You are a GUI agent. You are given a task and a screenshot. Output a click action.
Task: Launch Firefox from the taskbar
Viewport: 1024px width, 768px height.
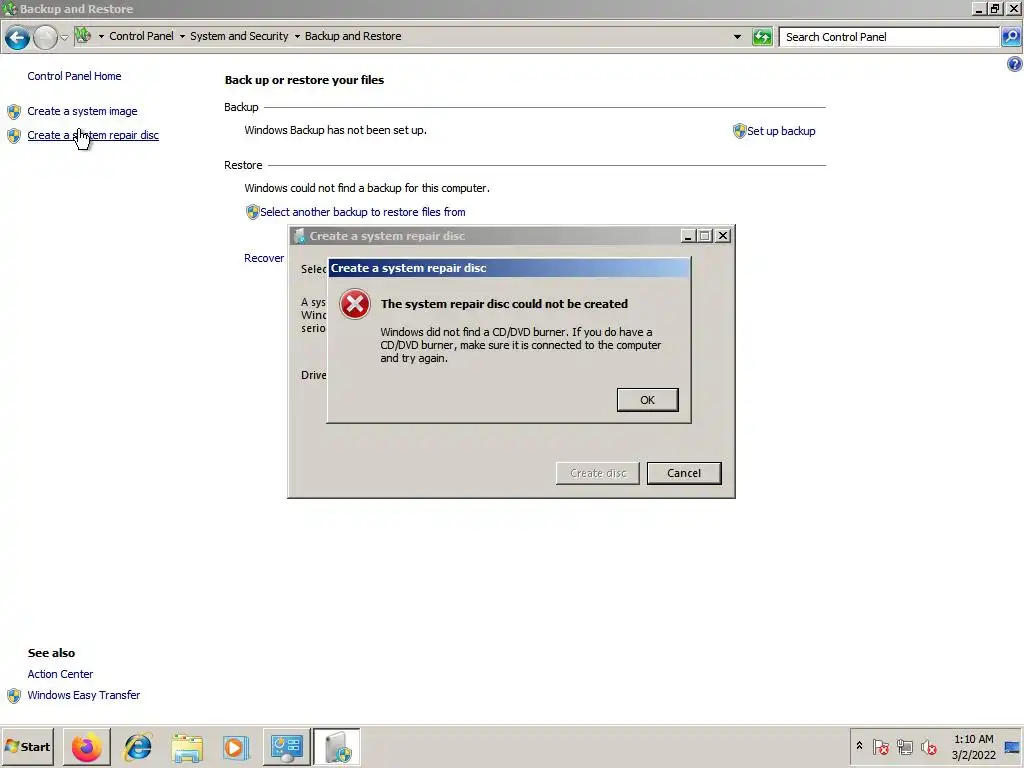86,747
